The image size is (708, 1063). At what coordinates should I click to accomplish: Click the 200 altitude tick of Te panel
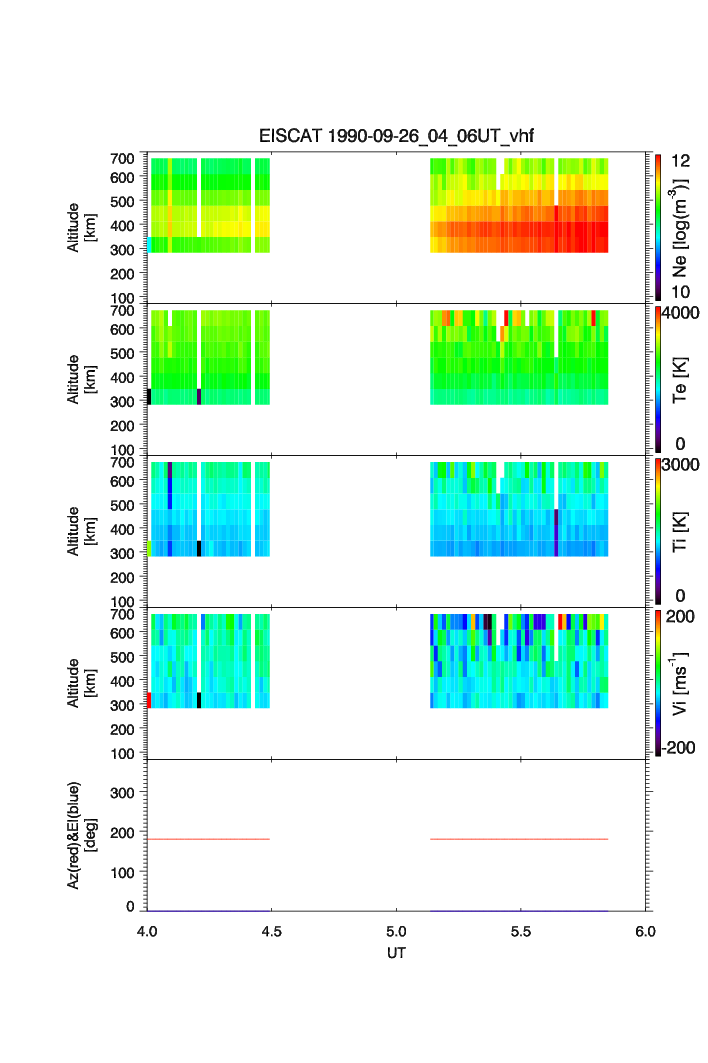pyautogui.click(x=123, y=426)
